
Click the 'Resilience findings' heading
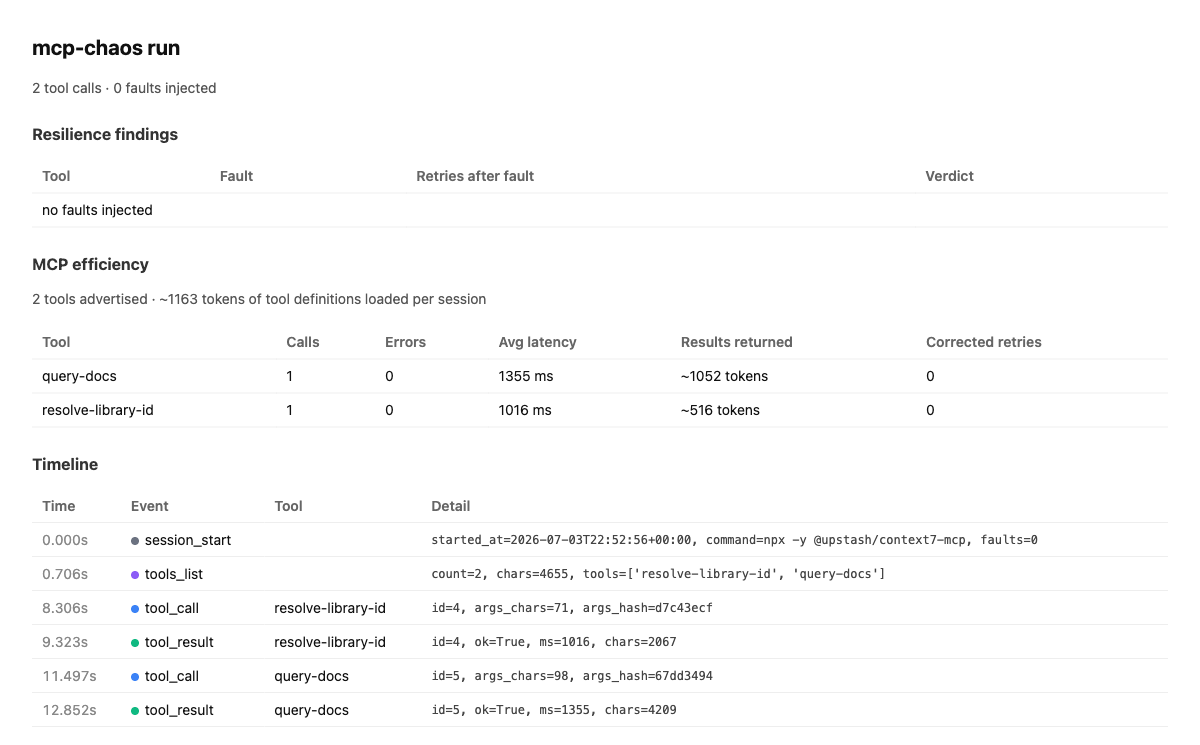pos(105,134)
